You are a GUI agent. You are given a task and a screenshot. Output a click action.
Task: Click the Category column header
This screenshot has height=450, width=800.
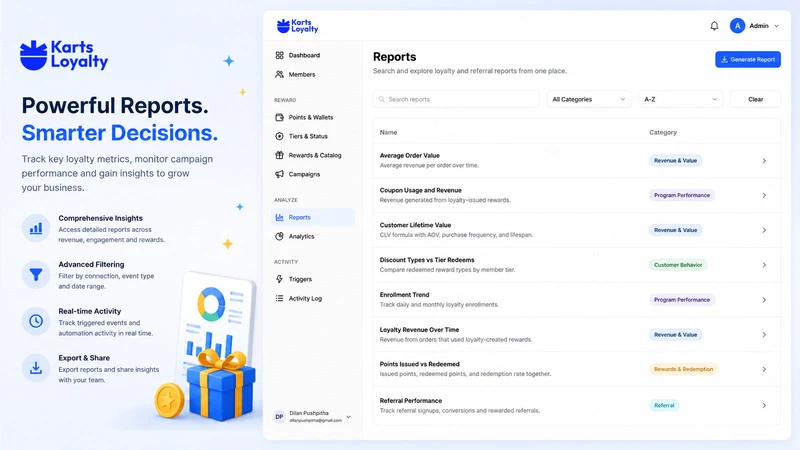[x=663, y=132]
